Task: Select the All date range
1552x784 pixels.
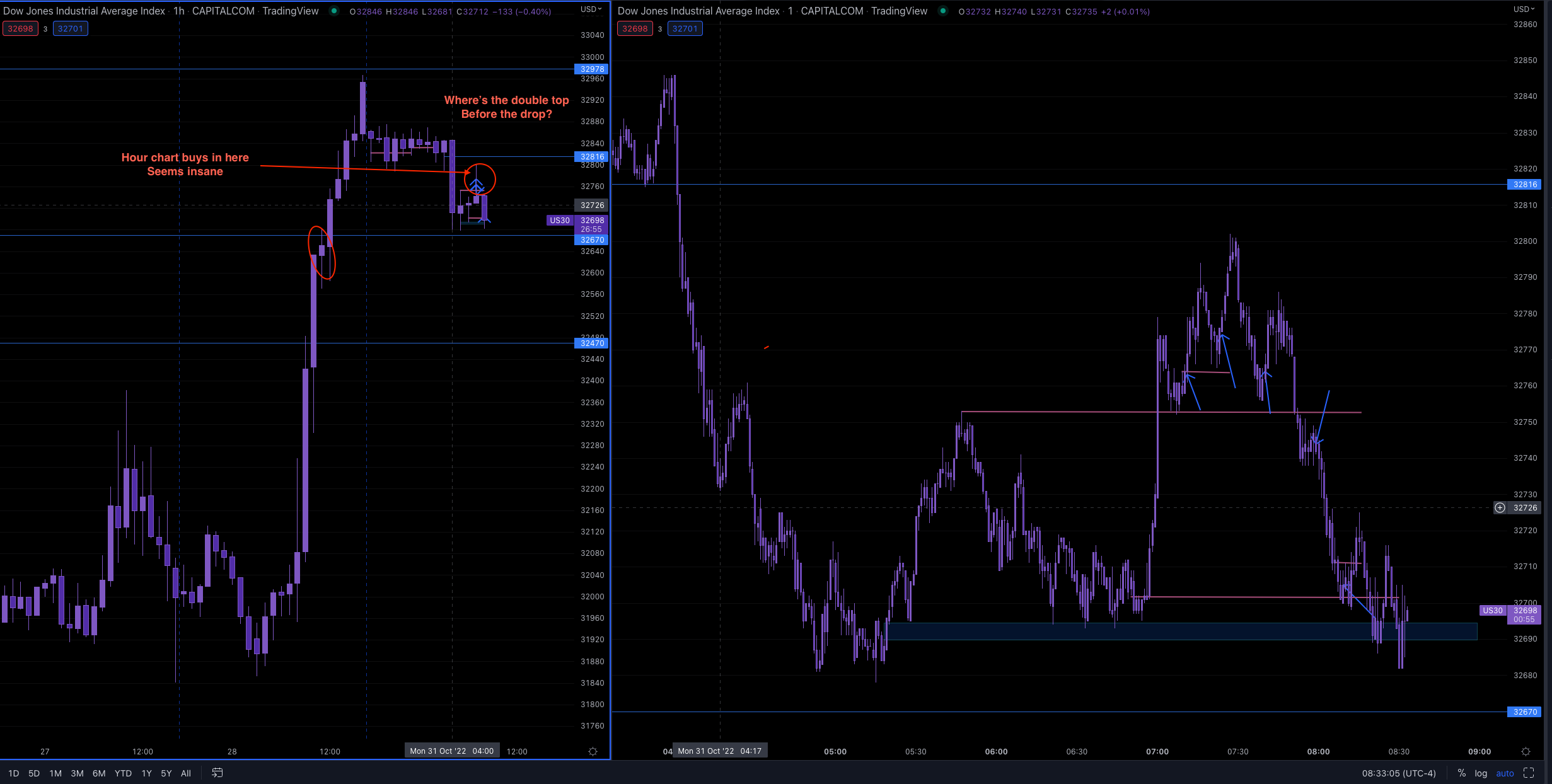Action: click(185, 773)
